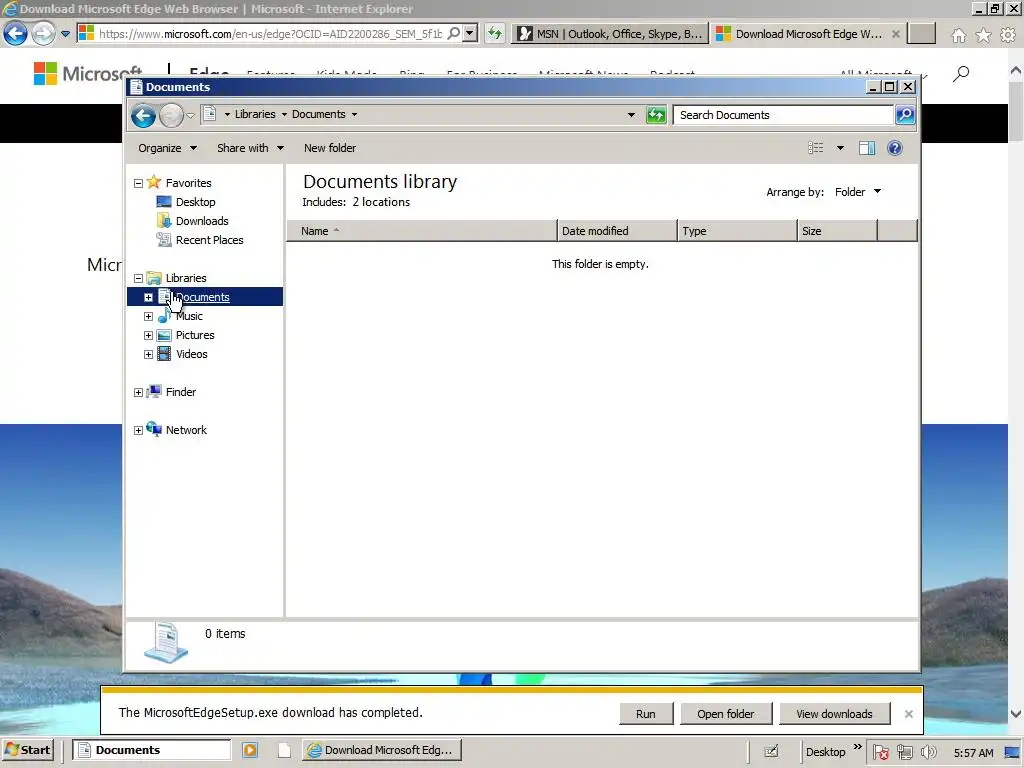The width and height of the screenshot is (1024, 768).
Task: Click into the Search Documents field
Action: click(x=783, y=115)
